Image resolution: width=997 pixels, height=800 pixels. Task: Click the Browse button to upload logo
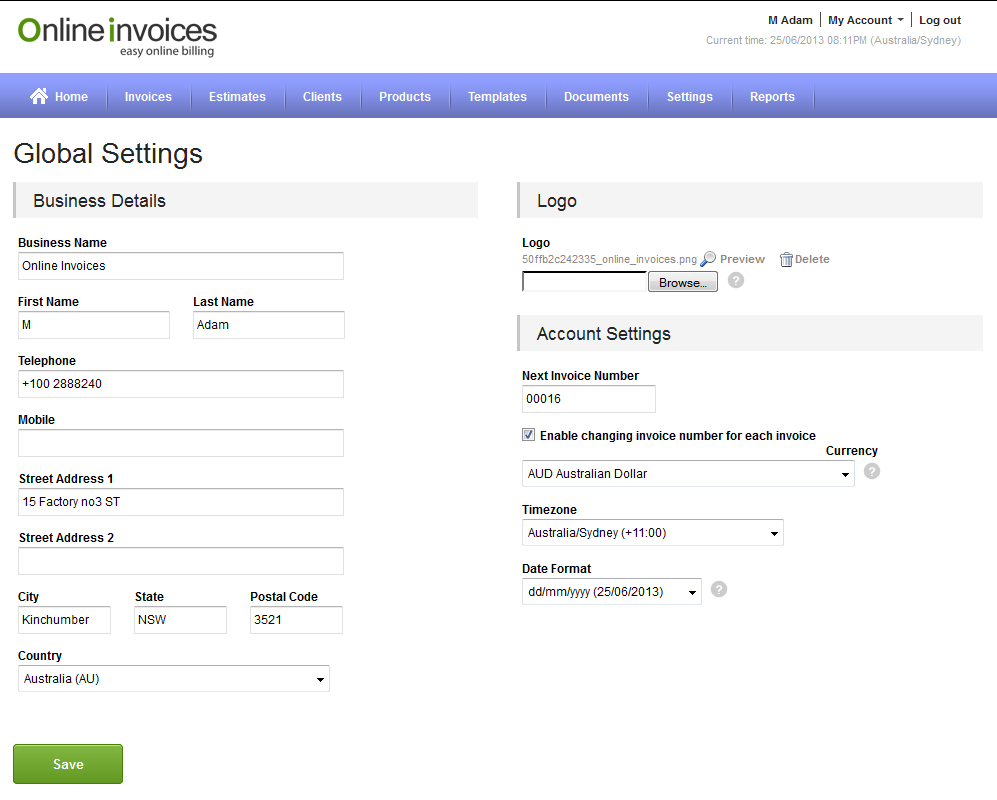pyautogui.click(x=683, y=283)
